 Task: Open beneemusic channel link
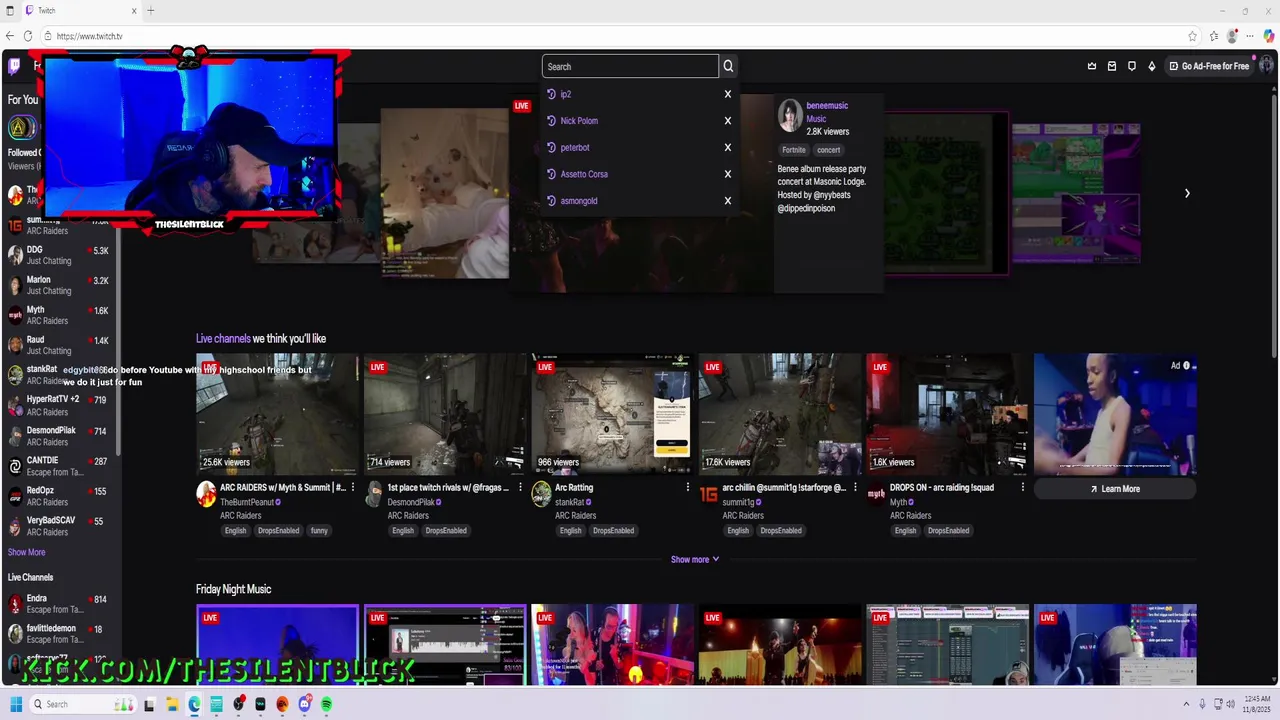click(827, 105)
